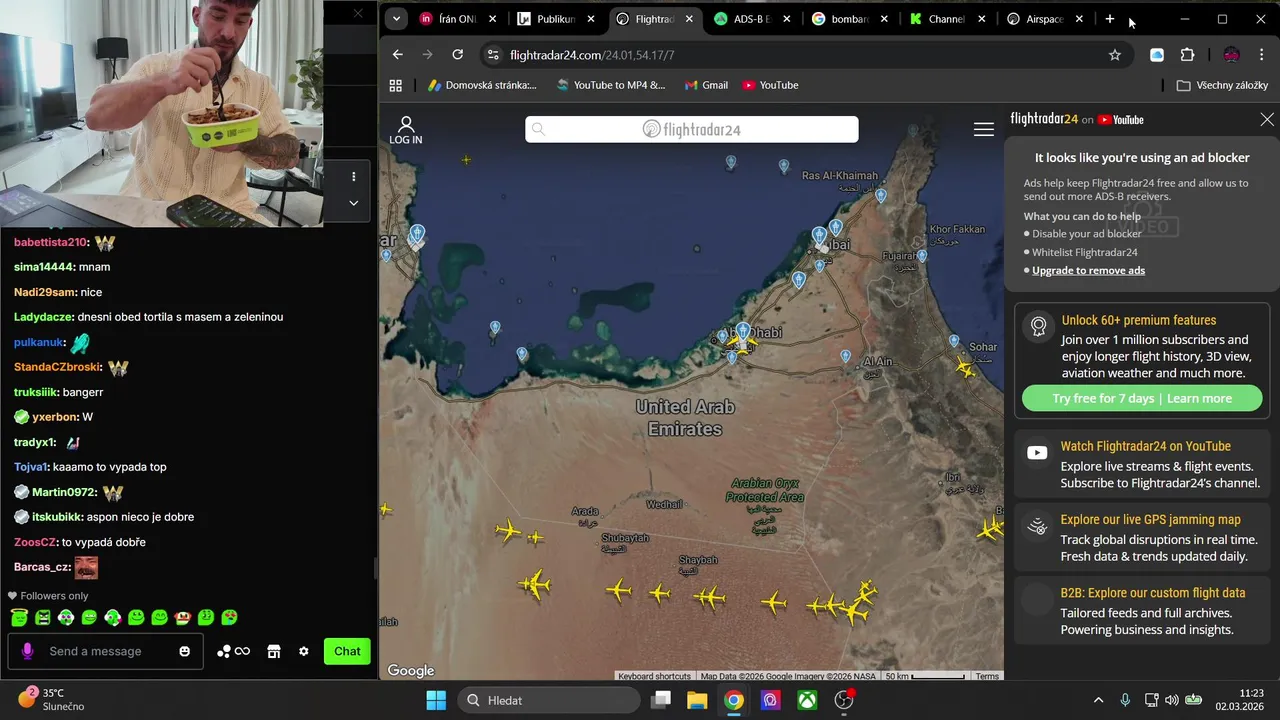Open File Explorer from taskbar
The image size is (1280, 720).
click(697, 700)
